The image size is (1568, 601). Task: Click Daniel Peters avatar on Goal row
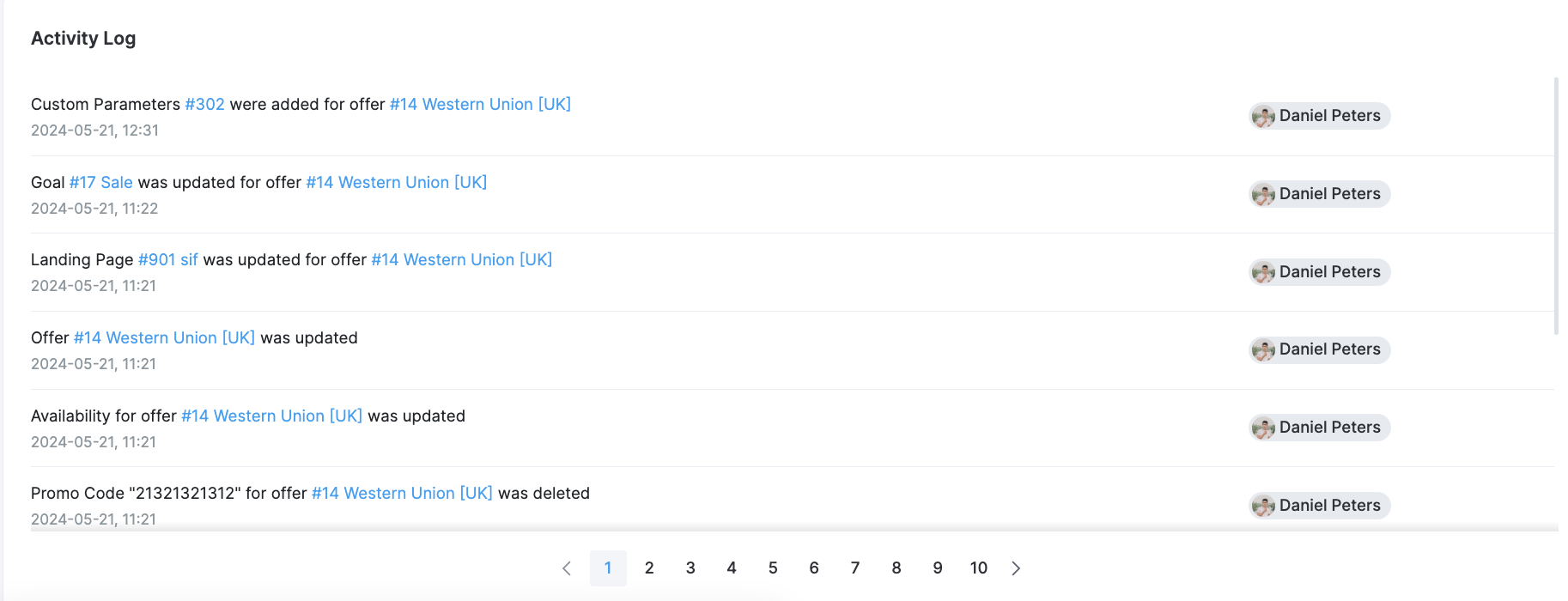[x=1263, y=194]
